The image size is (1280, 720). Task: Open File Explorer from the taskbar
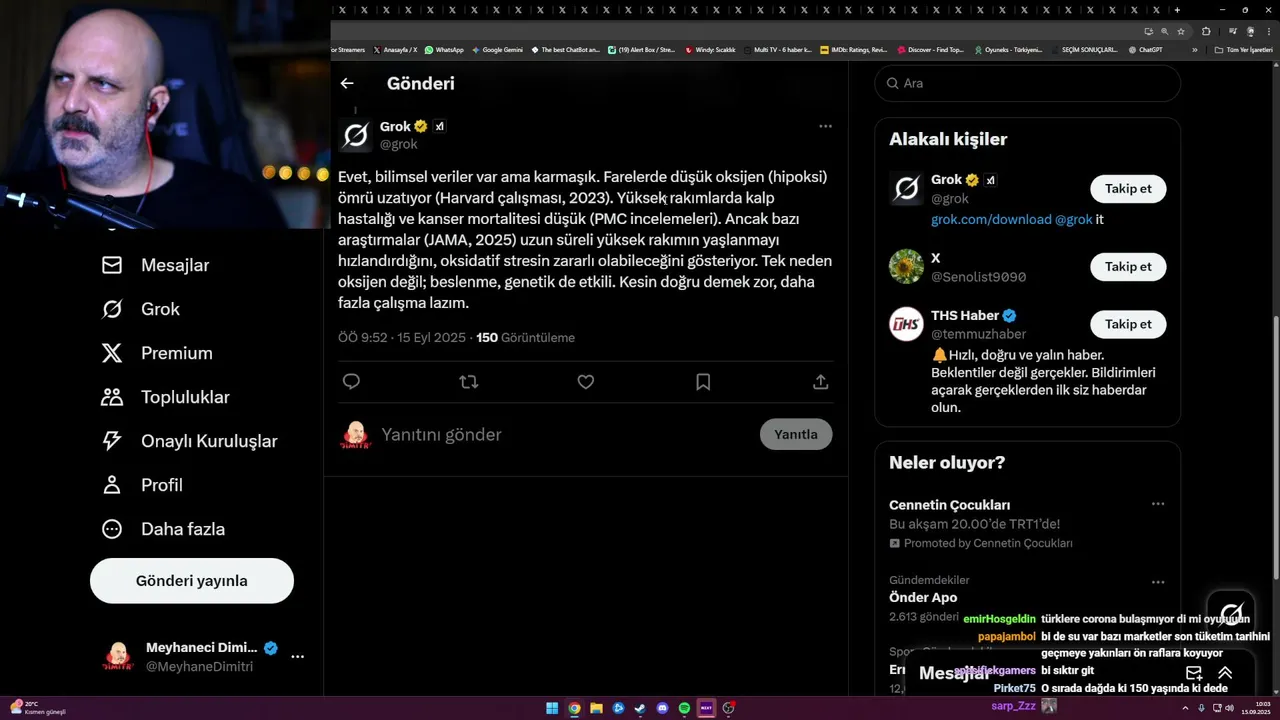pos(596,708)
